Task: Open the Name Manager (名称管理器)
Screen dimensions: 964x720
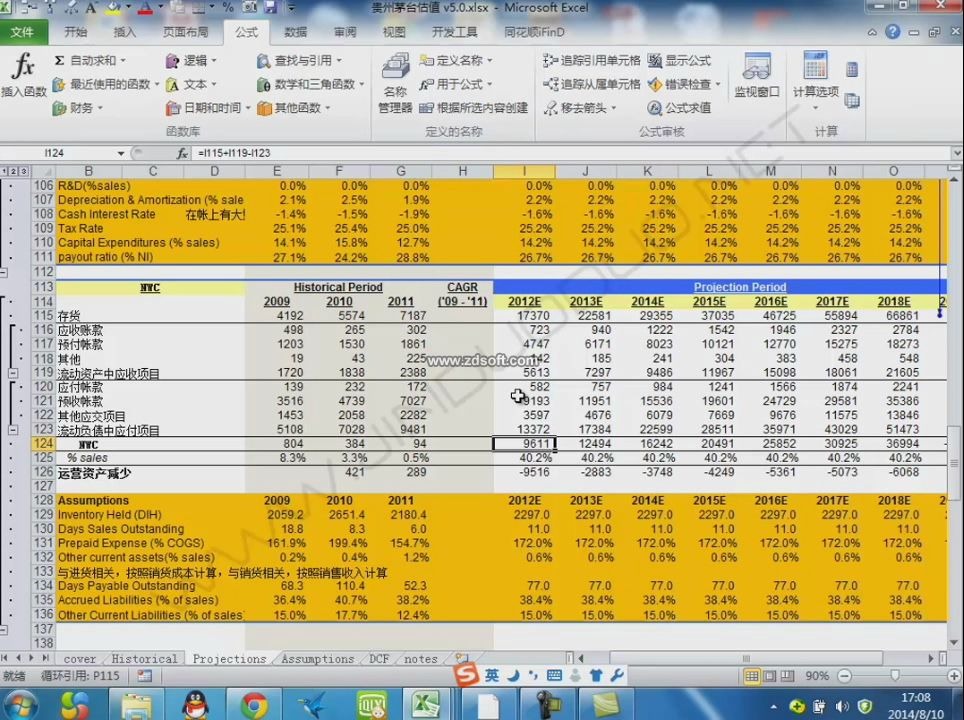Action: pyautogui.click(x=395, y=84)
